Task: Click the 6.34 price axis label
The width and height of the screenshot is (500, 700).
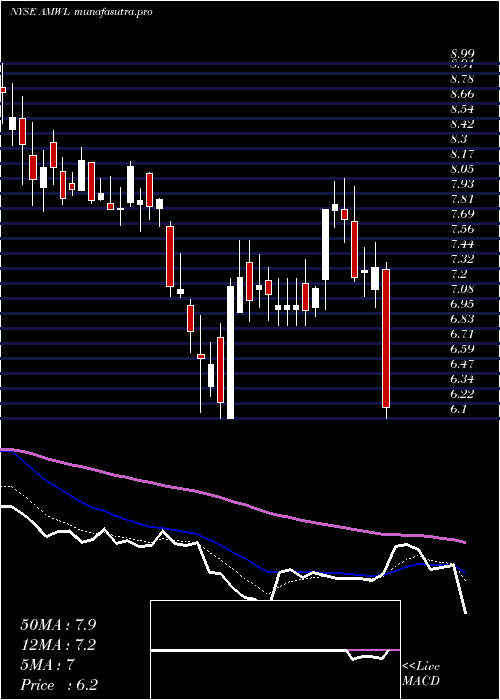Action: click(x=462, y=379)
